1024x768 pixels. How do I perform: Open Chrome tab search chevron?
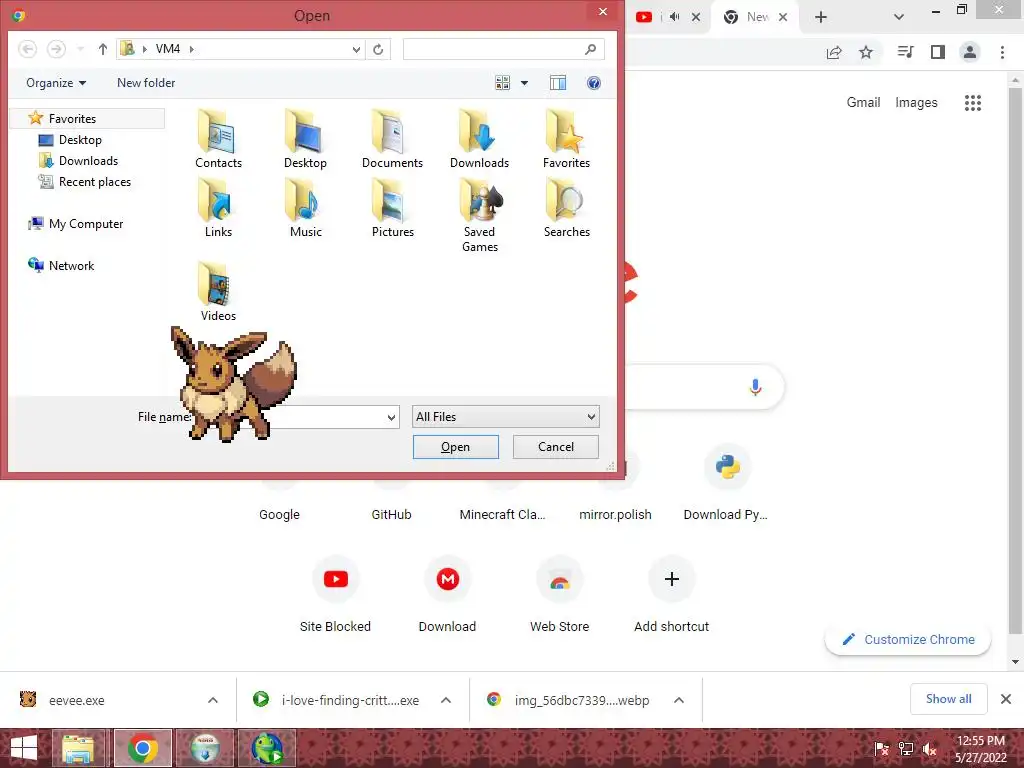[x=899, y=17]
